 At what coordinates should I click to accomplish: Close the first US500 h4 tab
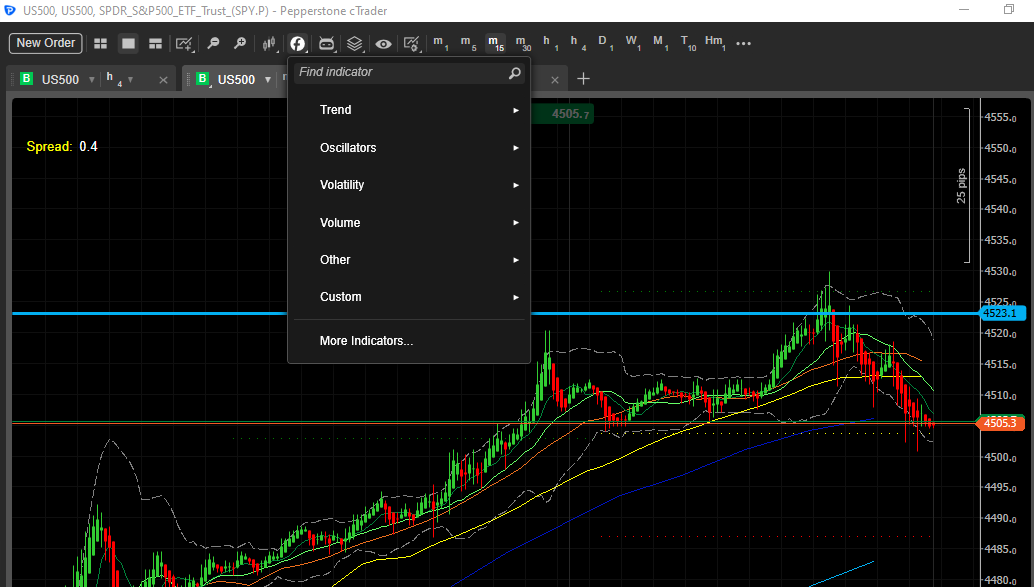164,80
